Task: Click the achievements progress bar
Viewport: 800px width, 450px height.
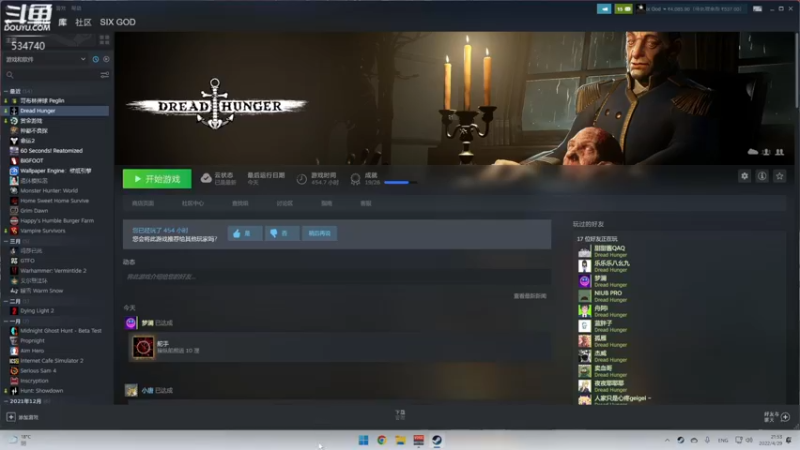Action: [400, 182]
